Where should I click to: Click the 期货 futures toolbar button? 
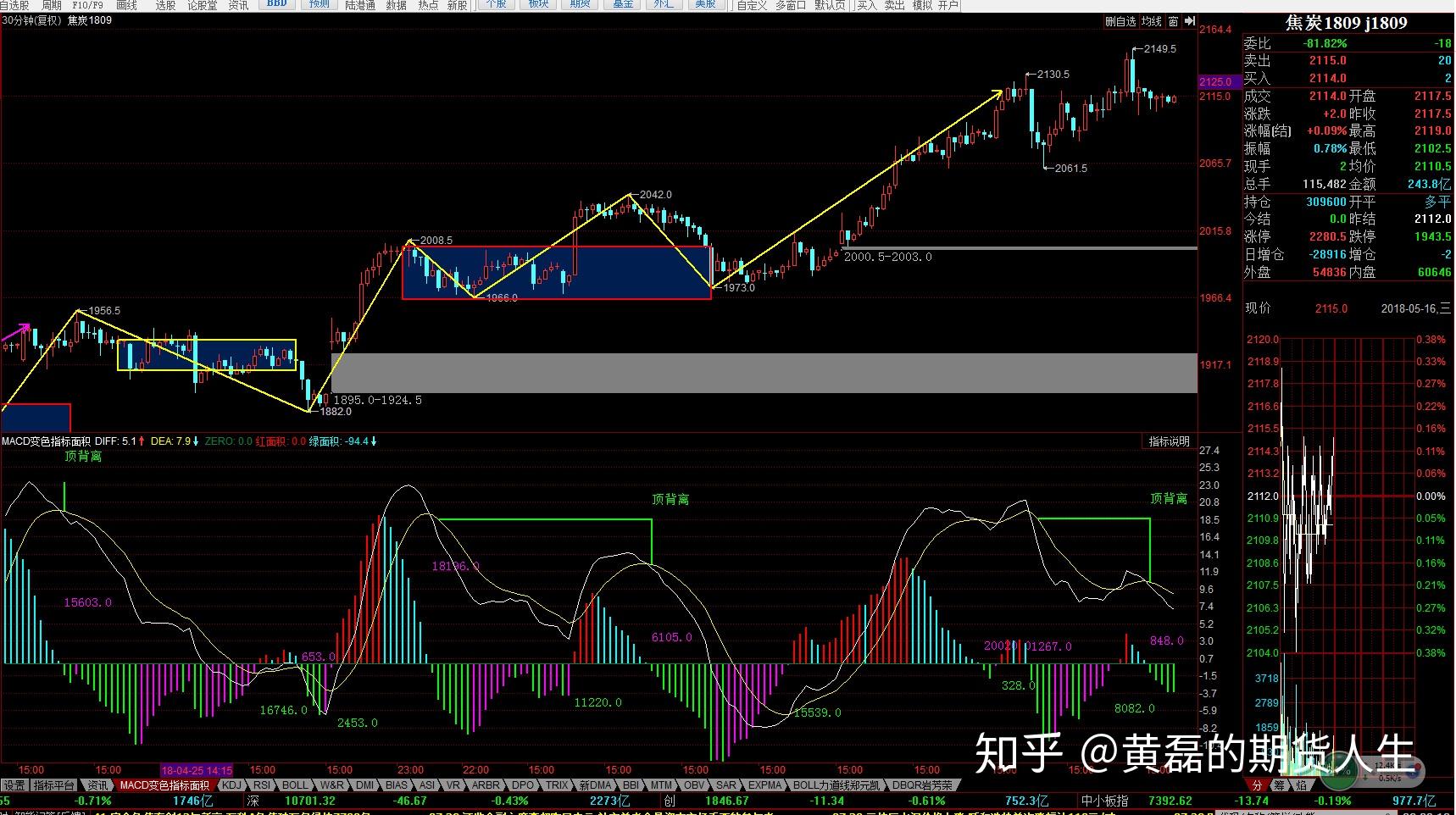(x=581, y=4)
